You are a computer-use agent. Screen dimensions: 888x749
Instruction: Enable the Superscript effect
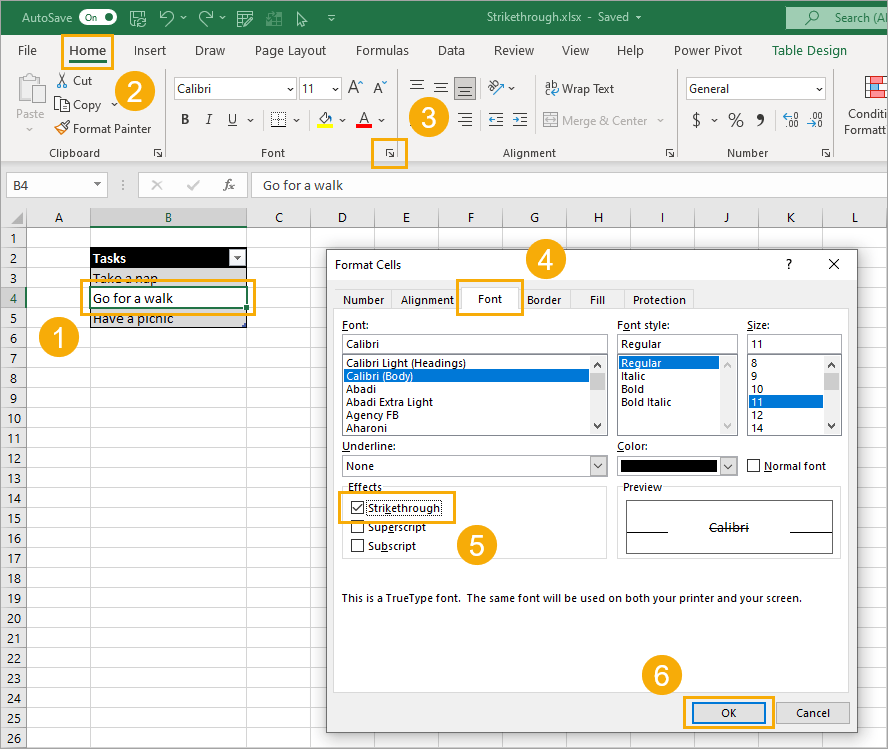point(358,527)
